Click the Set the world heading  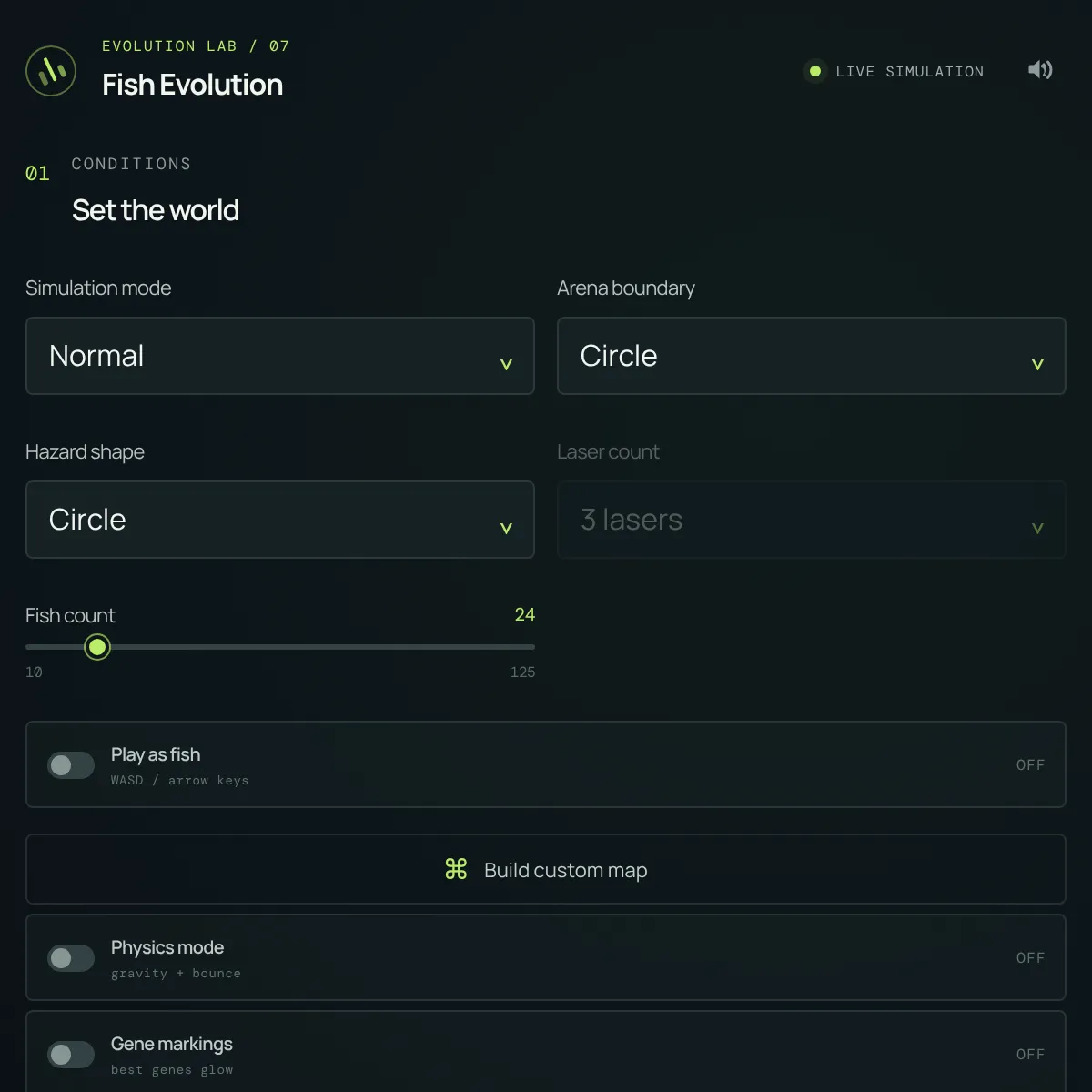pos(156,210)
